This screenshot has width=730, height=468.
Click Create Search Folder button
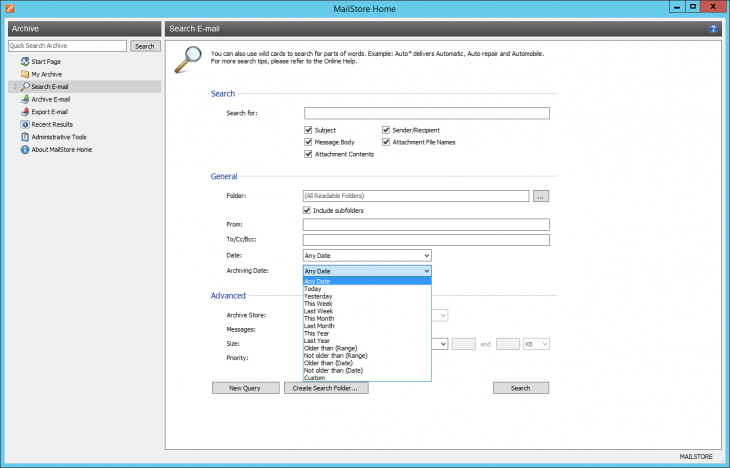pyautogui.click(x=326, y=388)
